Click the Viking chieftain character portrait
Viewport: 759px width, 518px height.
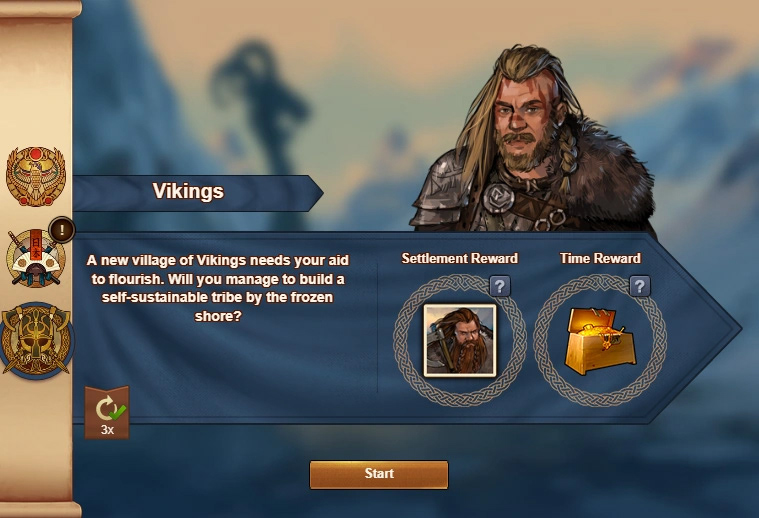[x=532, y=140]
